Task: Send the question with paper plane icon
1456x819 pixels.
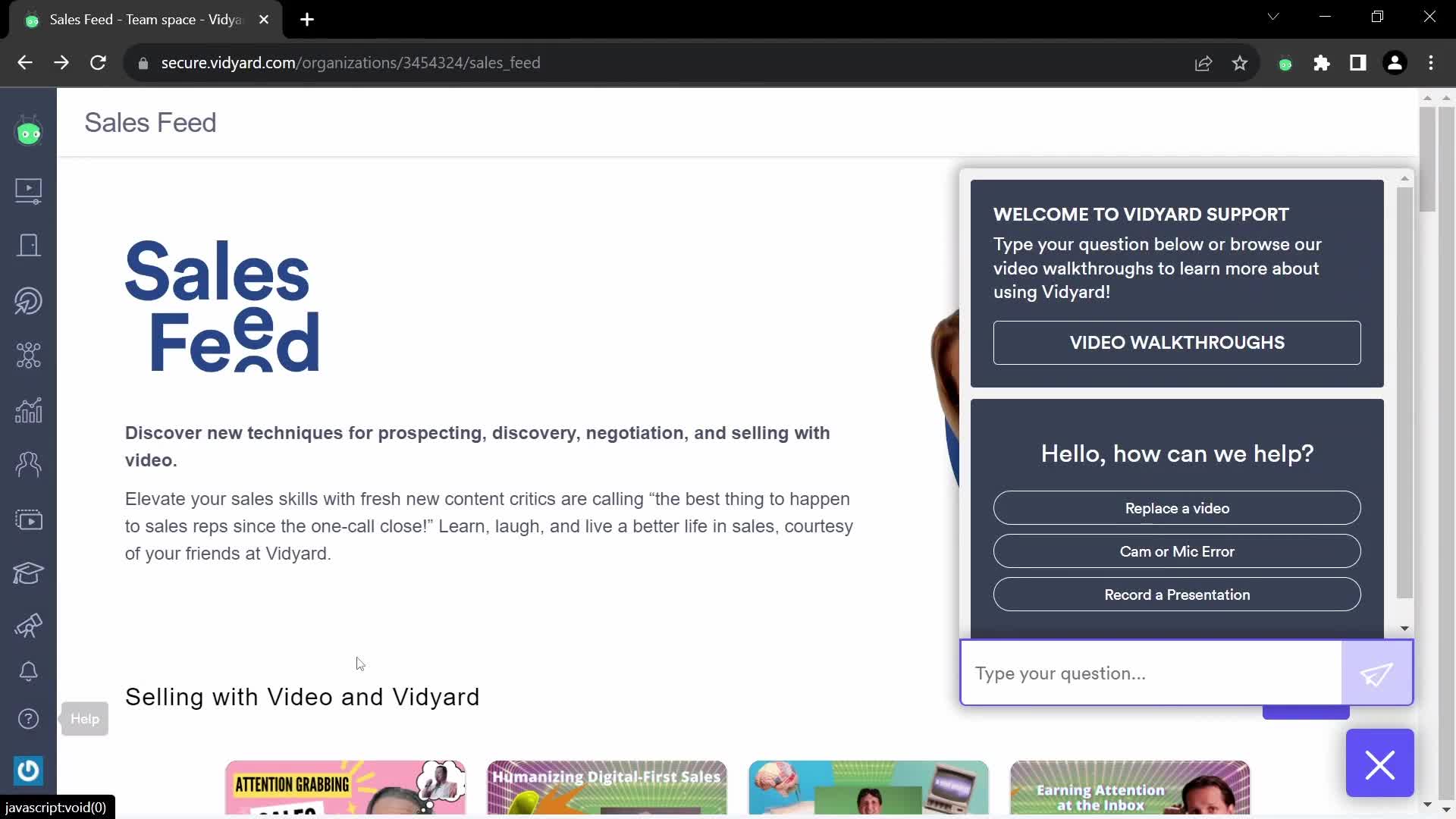Action: point(1376,673)
